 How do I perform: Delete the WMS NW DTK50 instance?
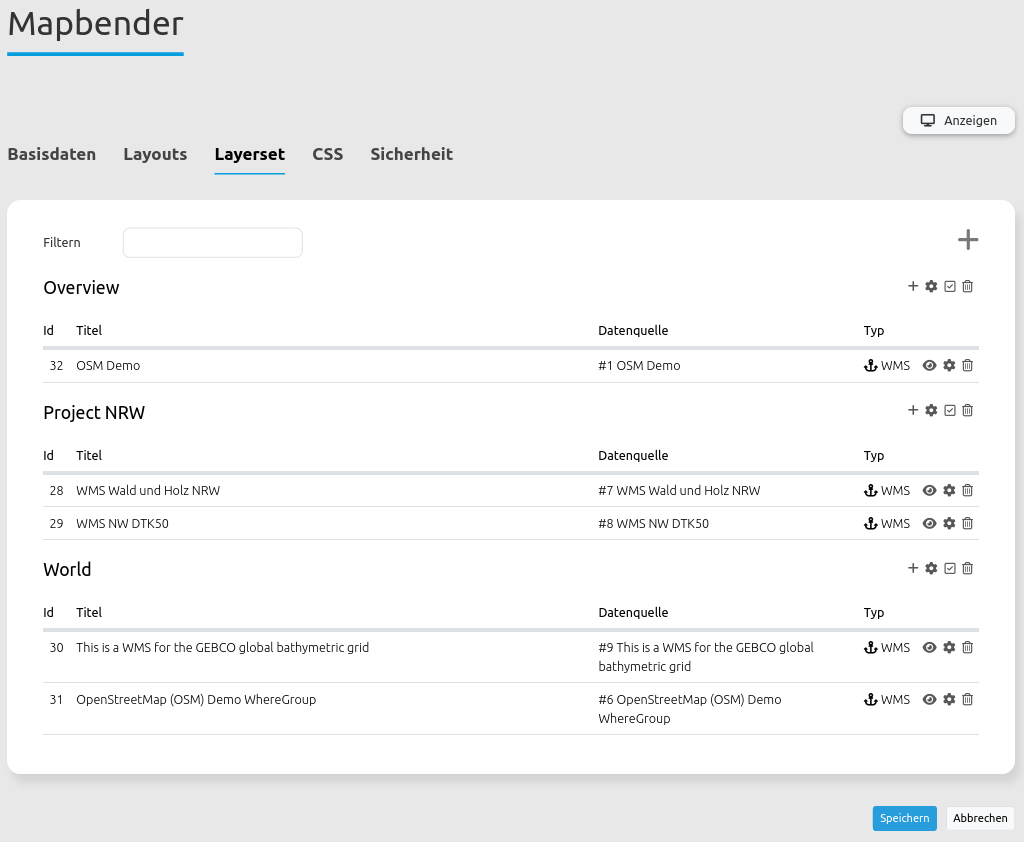(x=968, y=523)
